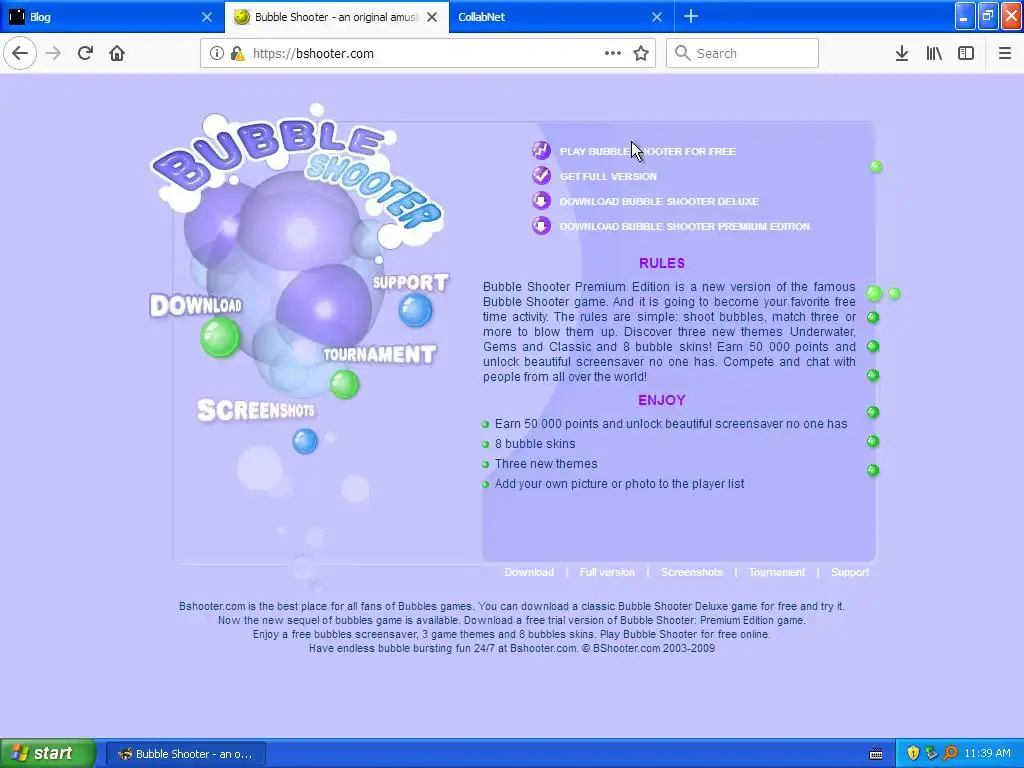Click the forward navigation arrow
Screen dimensions: 1024x768
point(53,53)
